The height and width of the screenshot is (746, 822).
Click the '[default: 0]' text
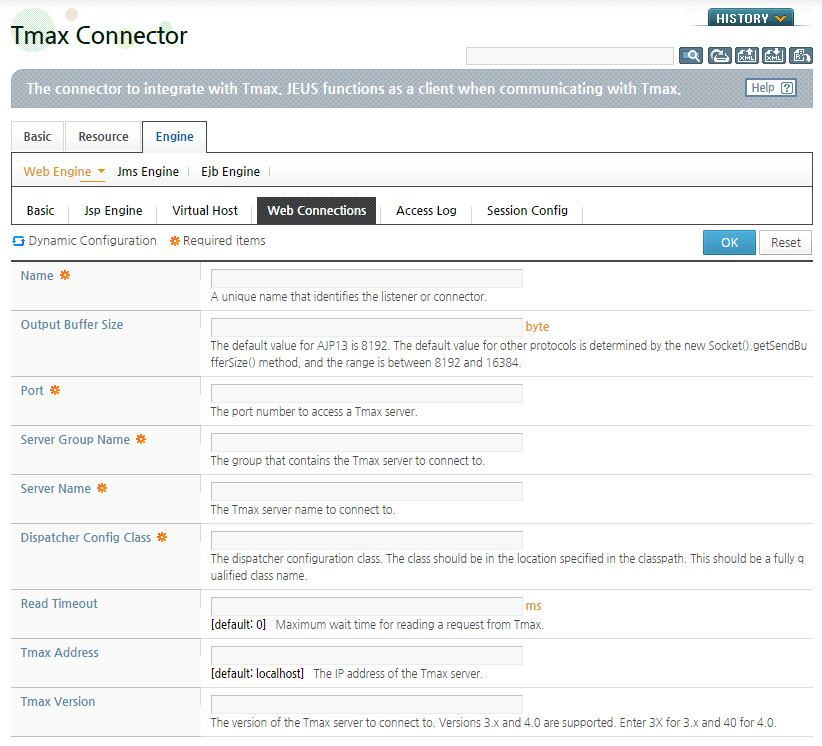(239, 624)
